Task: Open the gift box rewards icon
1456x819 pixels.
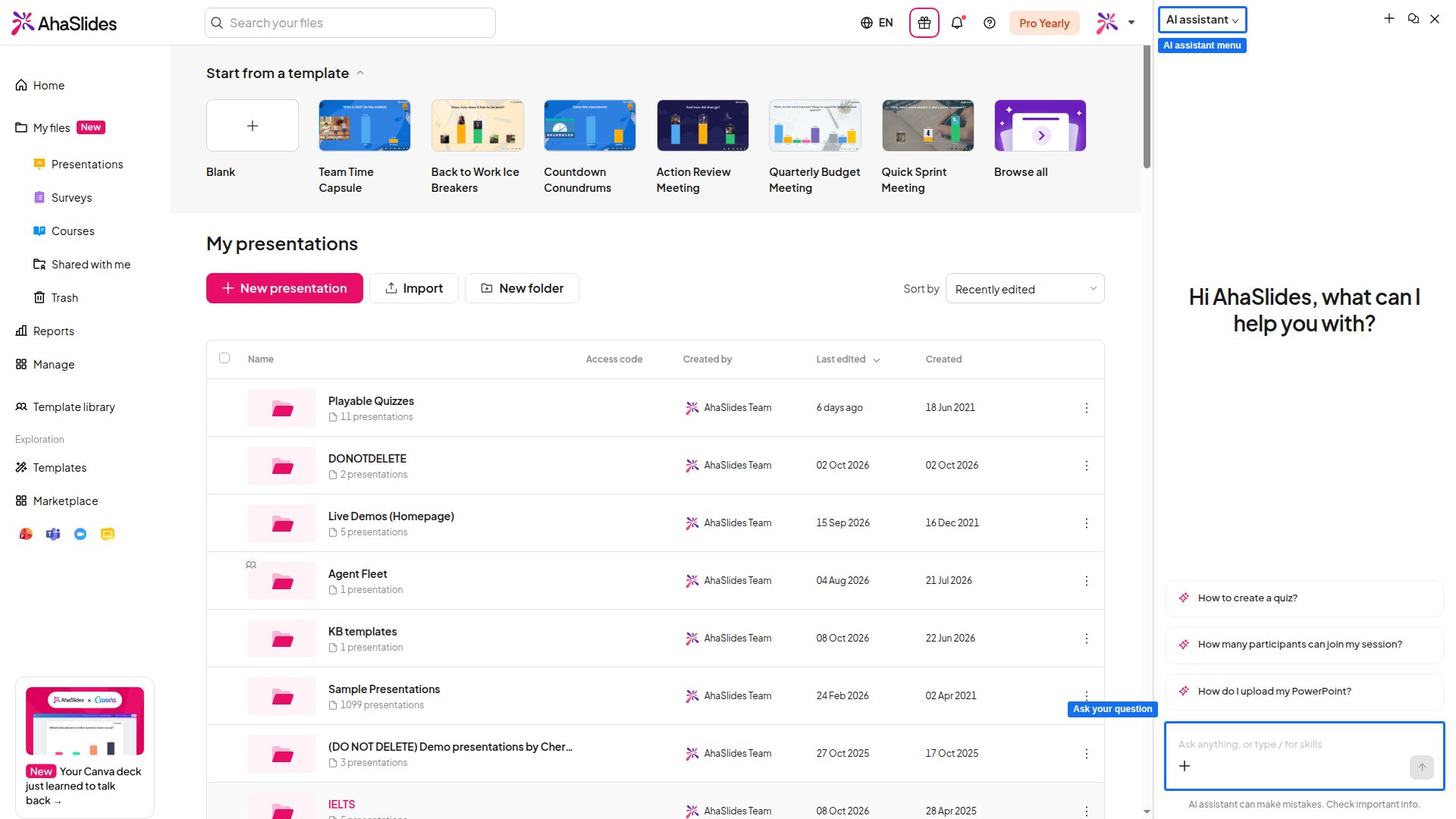Action: pyautogui.click(x=924, y=23)
